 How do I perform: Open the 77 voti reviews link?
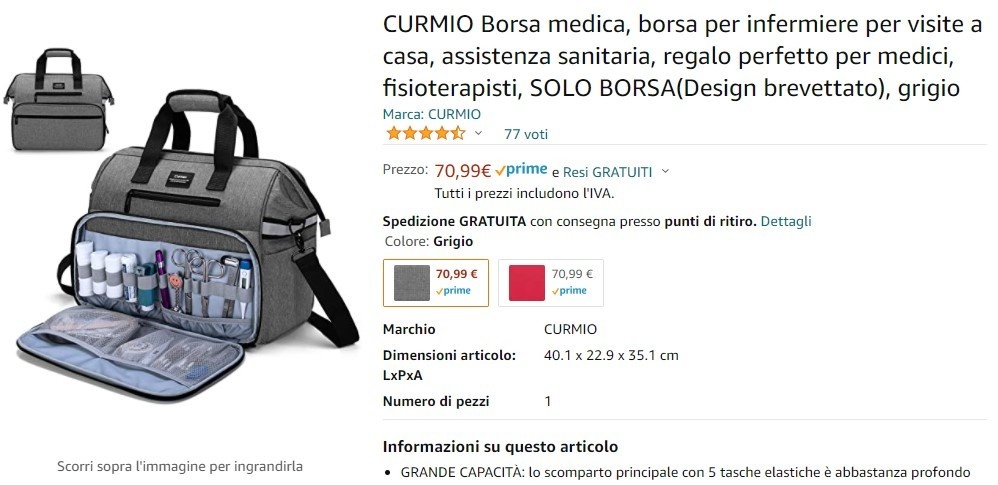tap(526, 134)
